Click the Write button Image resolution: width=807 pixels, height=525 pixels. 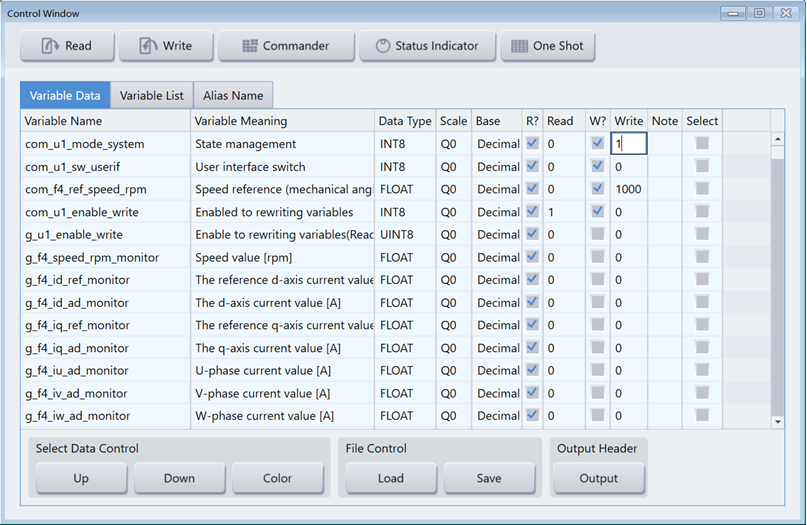[166, 46]
